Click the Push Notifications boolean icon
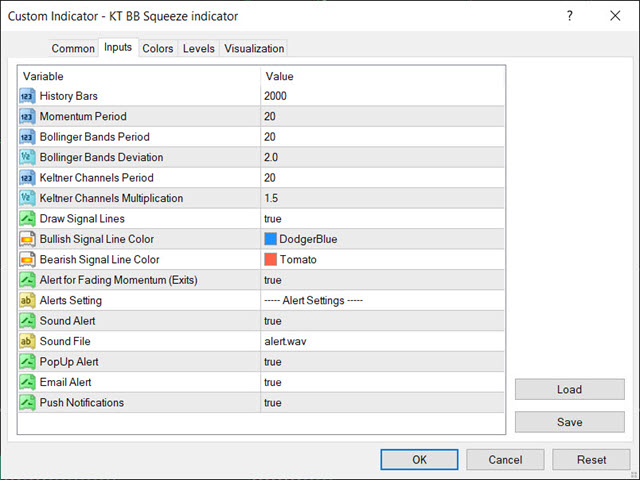 click(27, 402)
